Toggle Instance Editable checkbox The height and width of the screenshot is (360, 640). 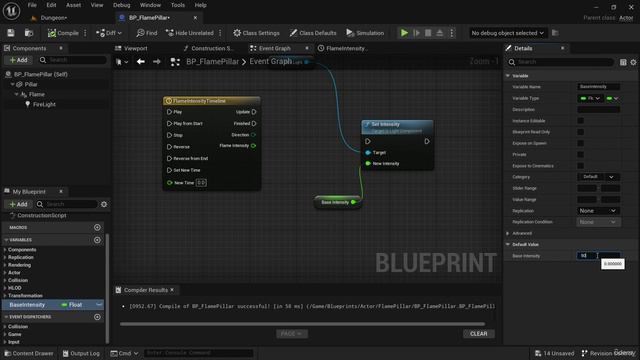pyautogui.click(x=580, y=121)
